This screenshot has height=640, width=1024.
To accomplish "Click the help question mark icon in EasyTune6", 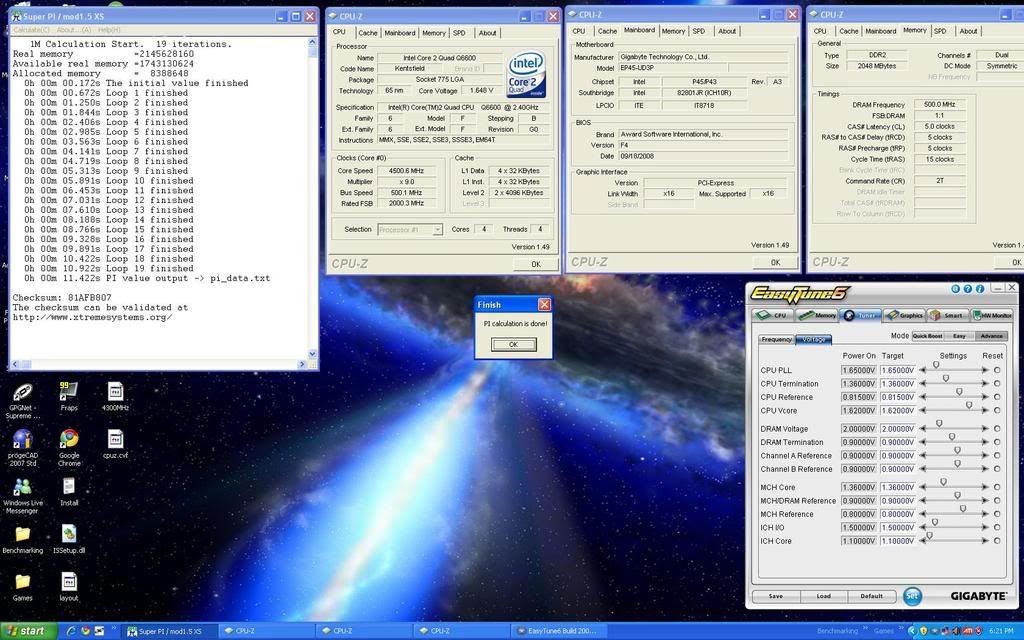I will point(967,289).
